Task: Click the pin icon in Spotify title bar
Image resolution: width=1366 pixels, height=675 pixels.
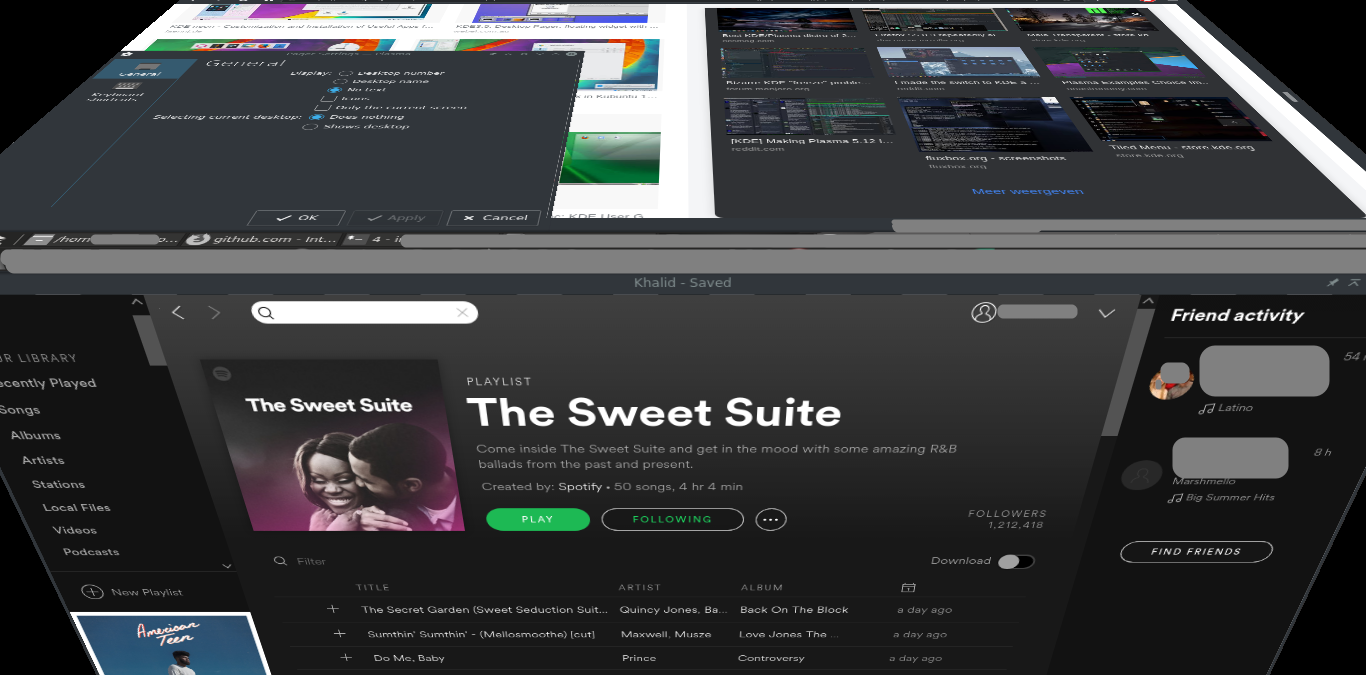Action: tap(1332, 283)
